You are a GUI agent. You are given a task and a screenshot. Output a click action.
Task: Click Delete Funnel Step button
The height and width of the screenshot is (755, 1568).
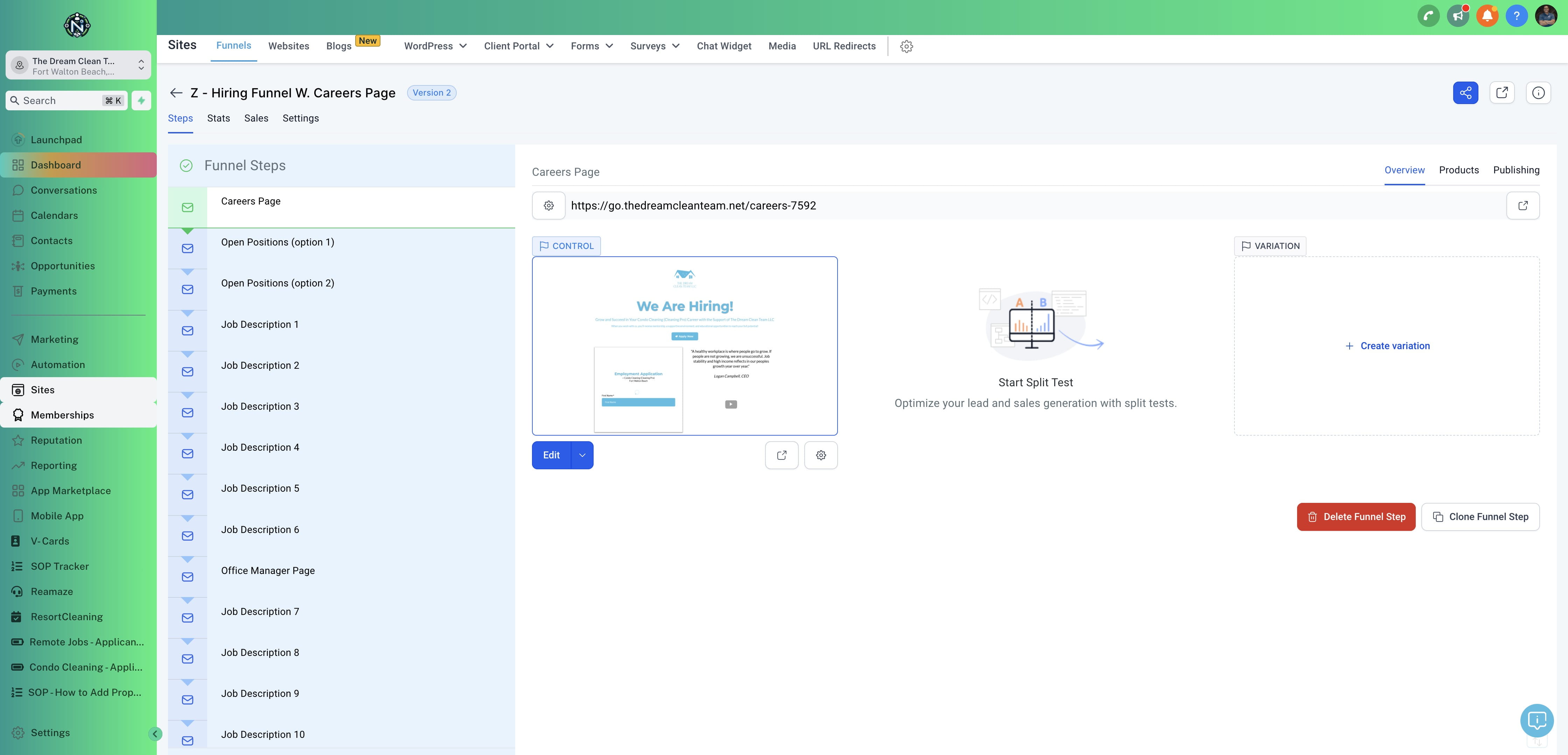click(1356, 516)
